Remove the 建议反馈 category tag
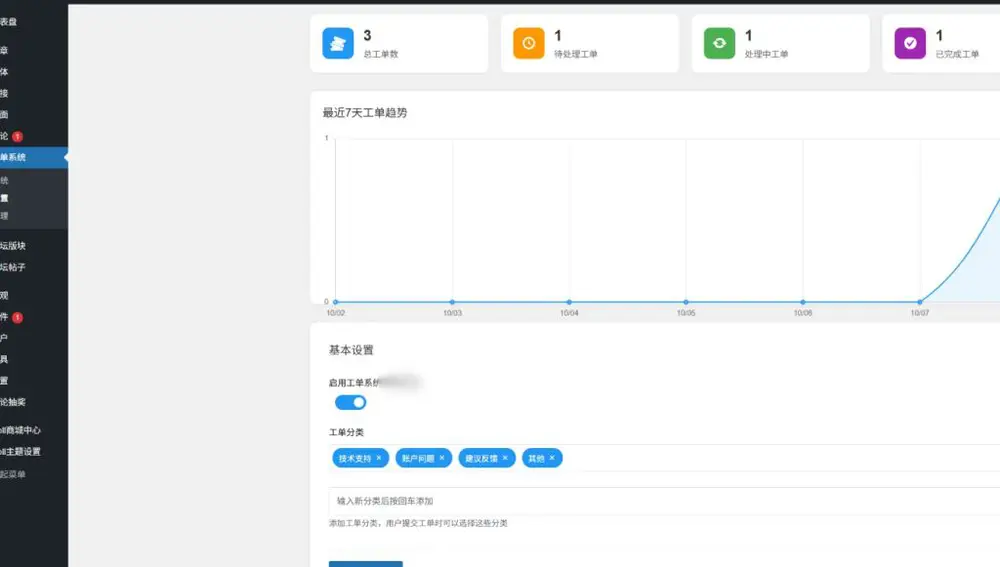Screen dimensions: 1000x567 tap(505, 458)
